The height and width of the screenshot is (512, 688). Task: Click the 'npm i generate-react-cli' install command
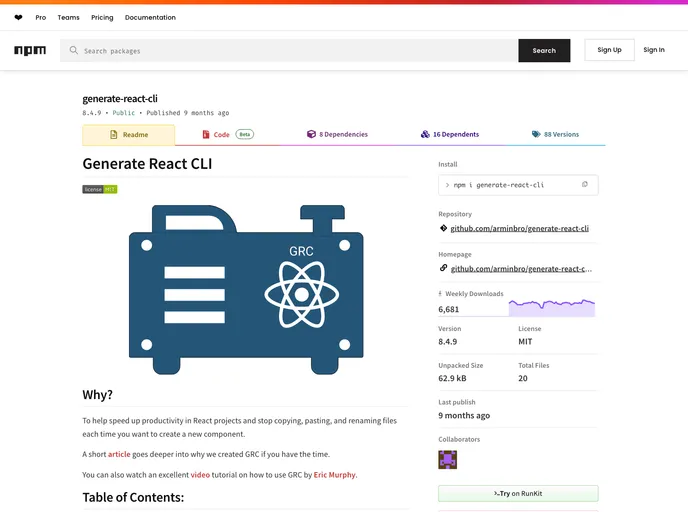coord(498,185)
